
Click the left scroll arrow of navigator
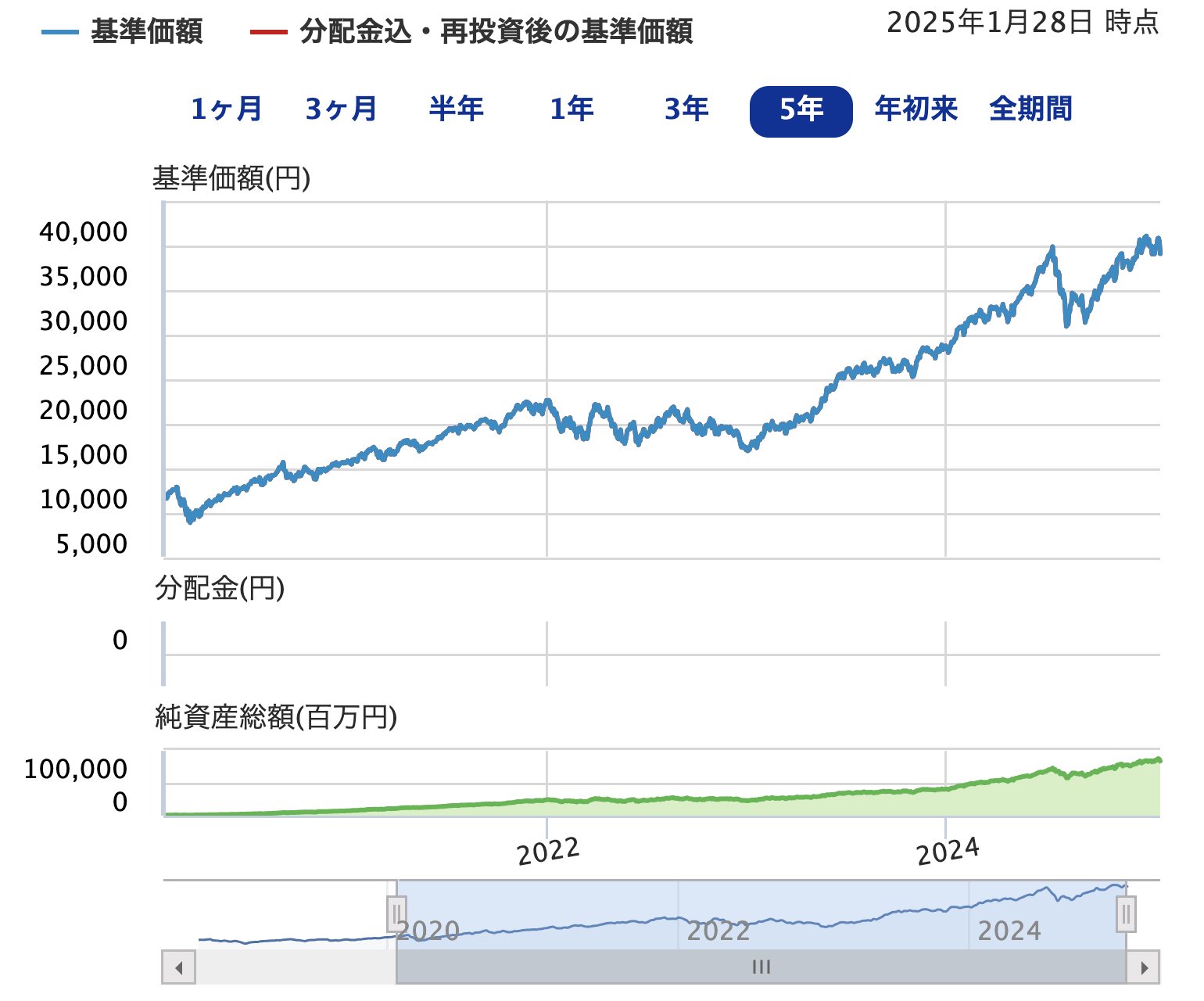[179, 968]
